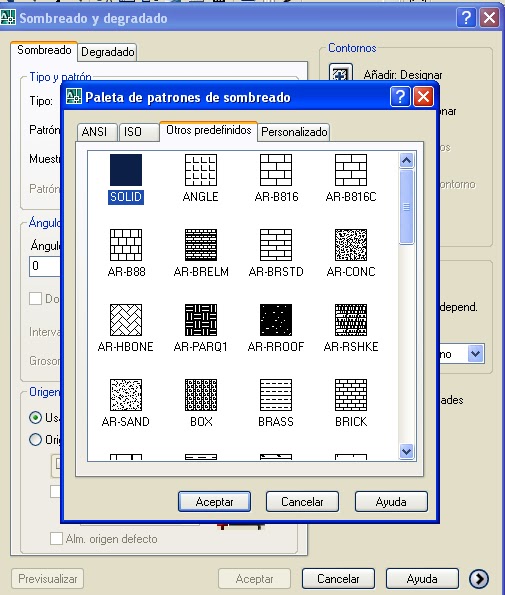Image resolution: width=505 pixels, height=595 pixels.
Task: Toggle the Doble checkbox under Ángulo
Action: [35, 298]
